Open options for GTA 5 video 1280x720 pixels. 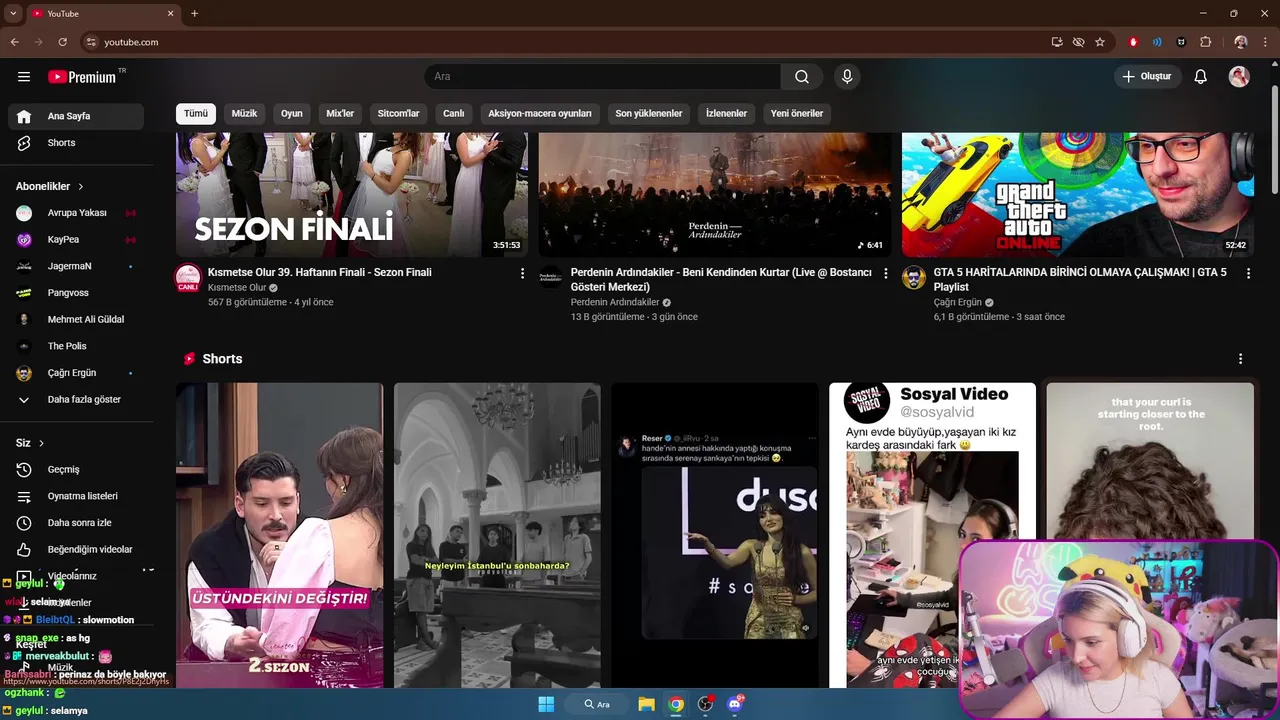pos(1248,273)
